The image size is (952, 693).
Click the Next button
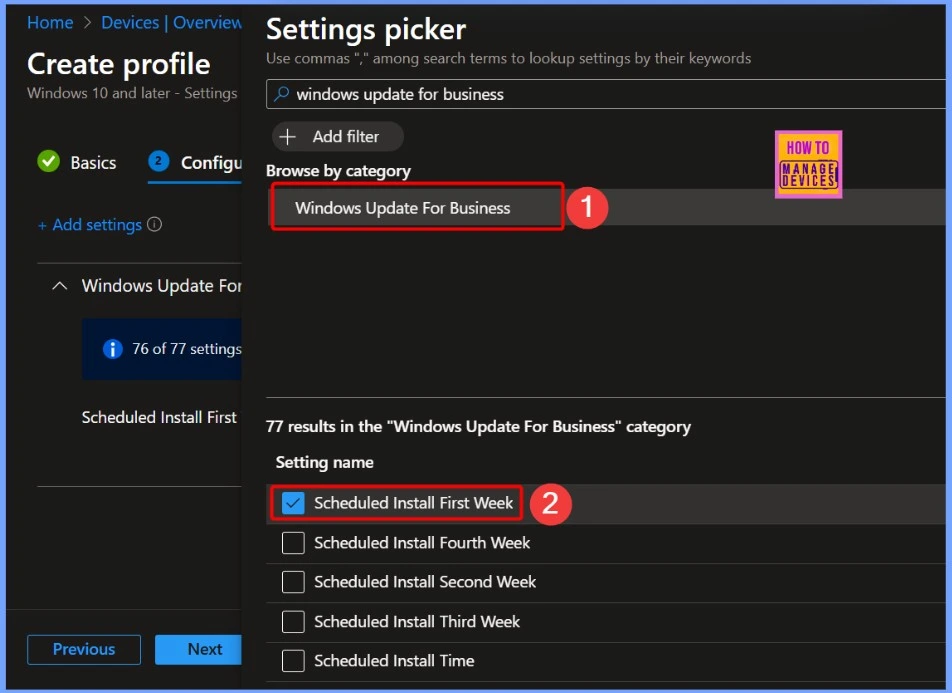point(199,649)
